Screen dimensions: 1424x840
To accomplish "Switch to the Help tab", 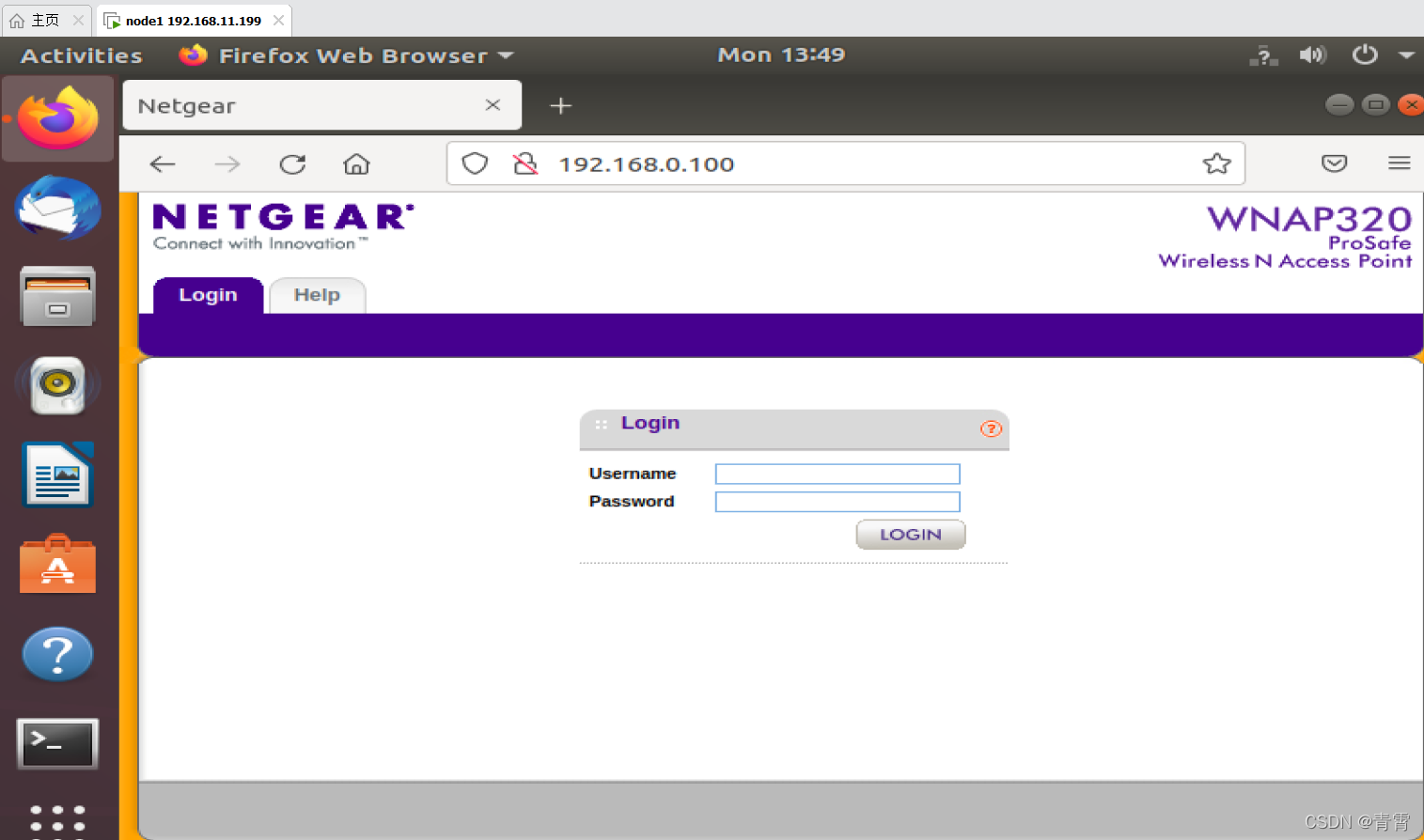I will pyautogui.click(x=317, y=295).
